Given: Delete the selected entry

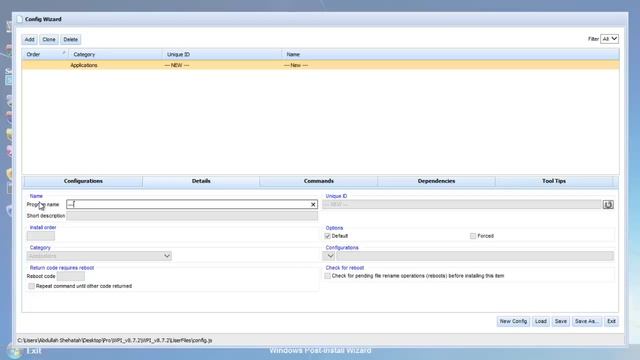Looking at the screenshot, I should [71, 40].
